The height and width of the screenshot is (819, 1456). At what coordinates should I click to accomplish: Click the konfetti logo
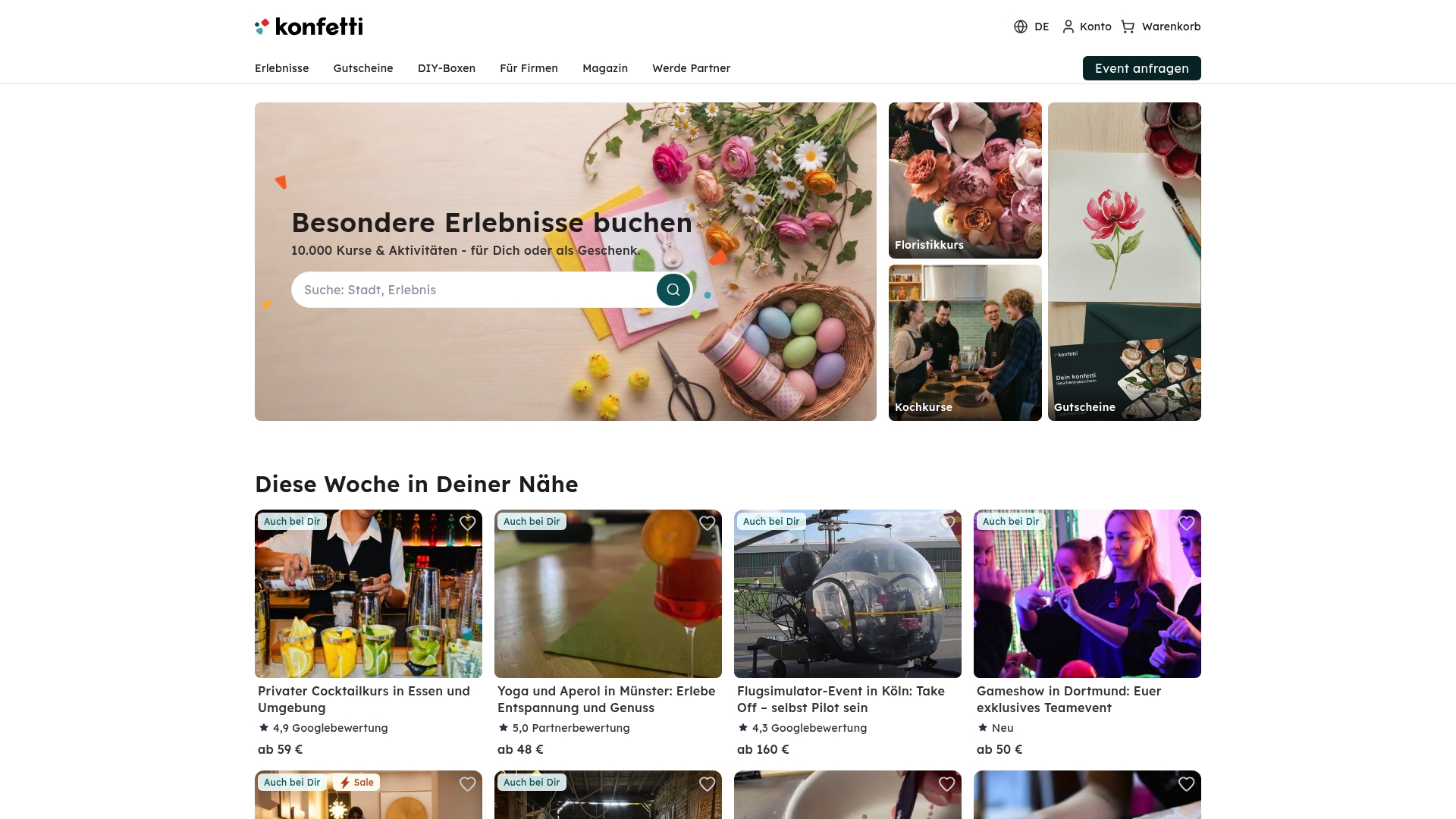[x=309, y=27]
